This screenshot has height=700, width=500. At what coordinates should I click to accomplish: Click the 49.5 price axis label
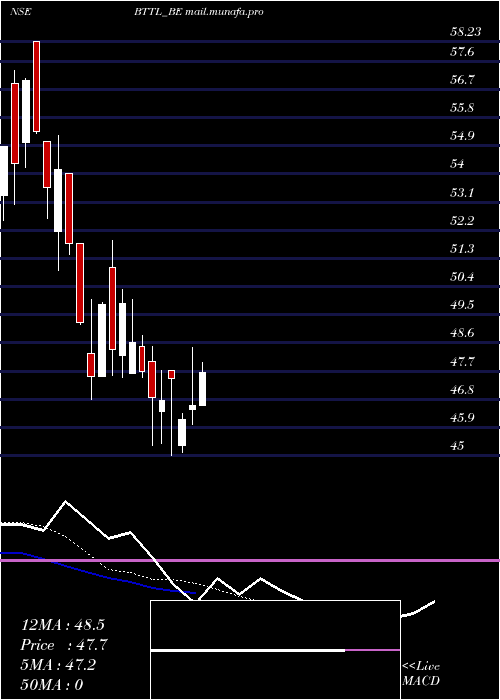(x=462, y=305)
